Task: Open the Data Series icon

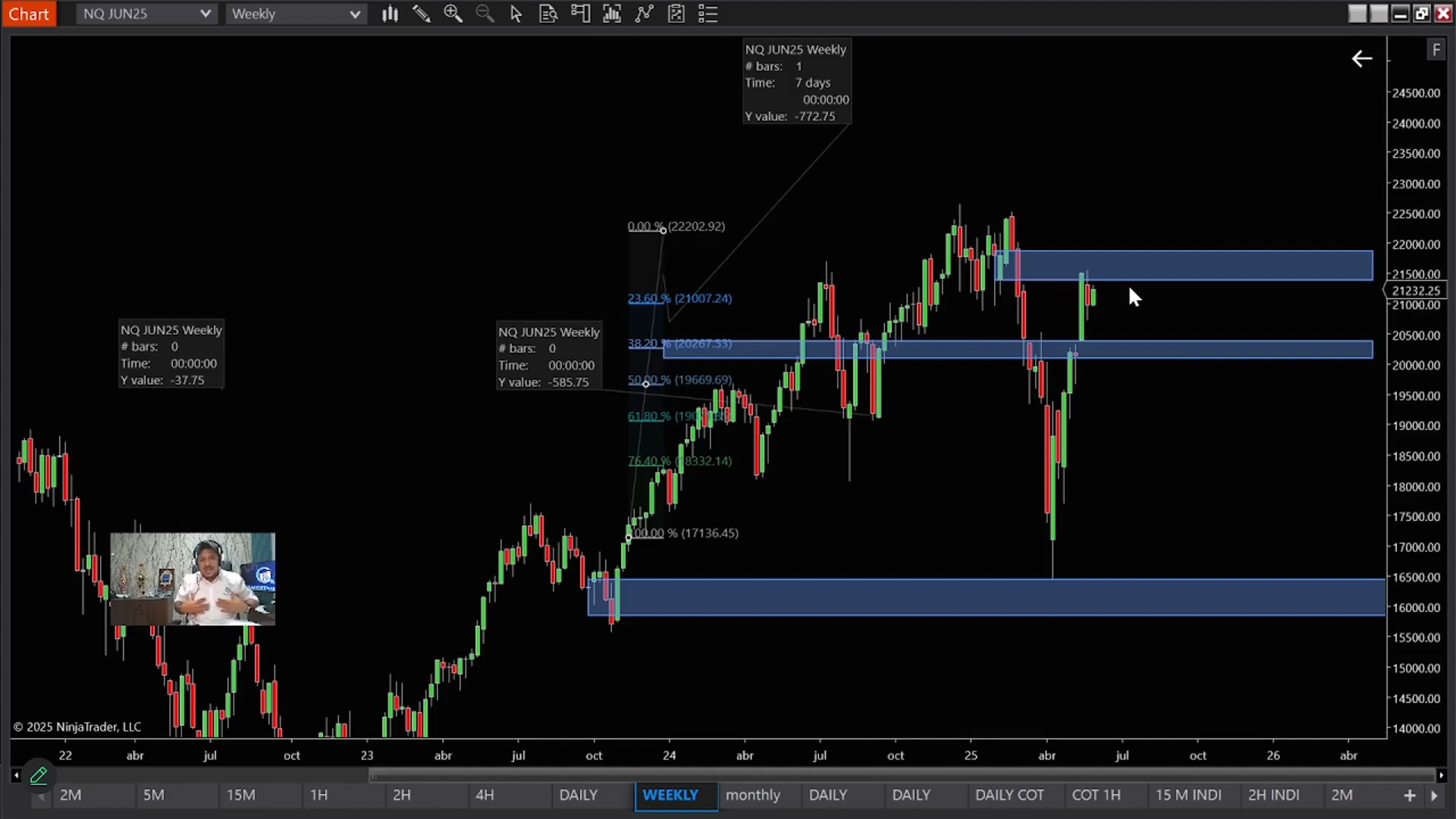Action: pos(612,14)
